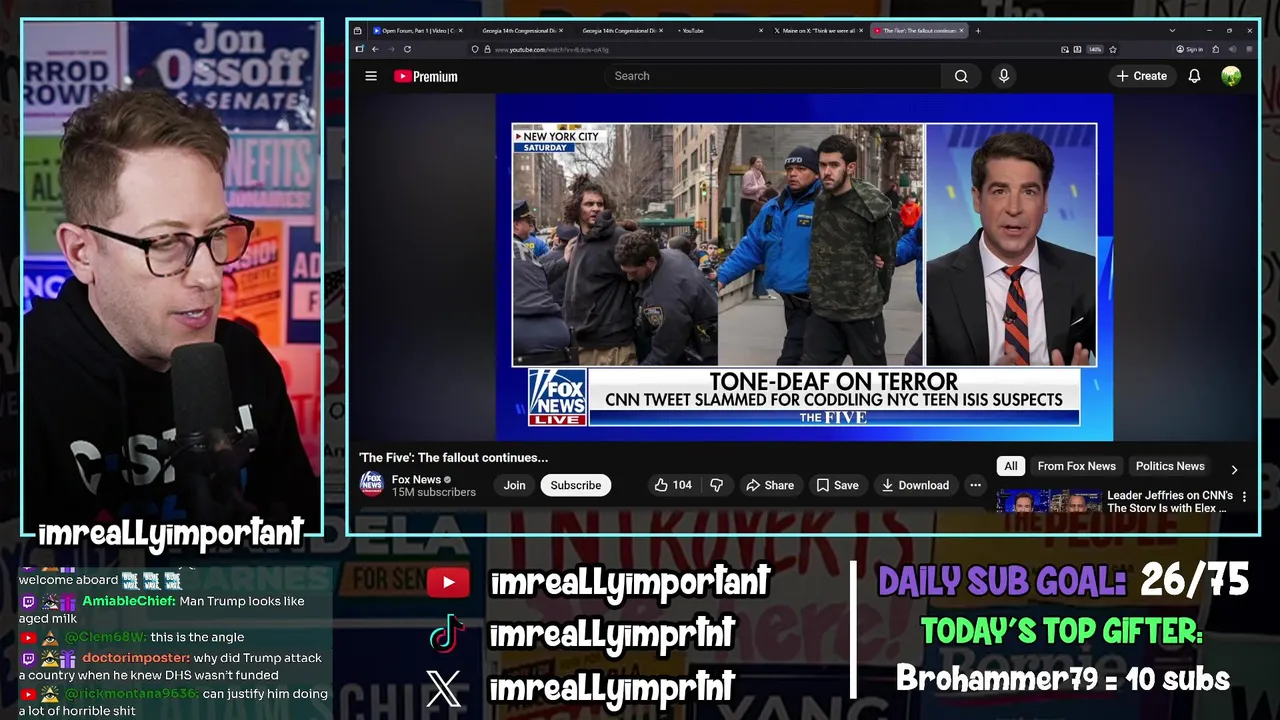
Task: Reload the YouTube page
Action: point(407,49)
